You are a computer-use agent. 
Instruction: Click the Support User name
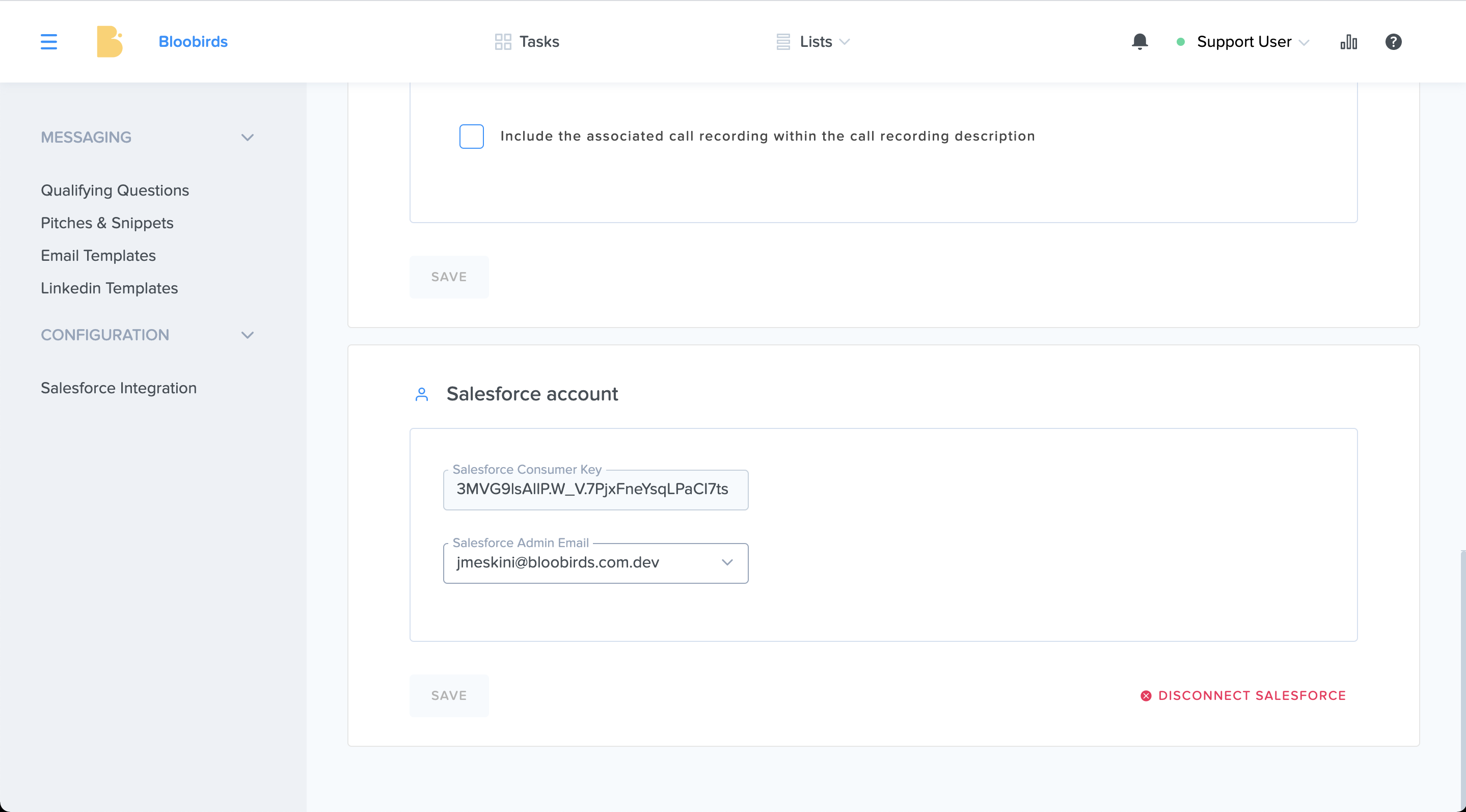[x=1244, y=42]
